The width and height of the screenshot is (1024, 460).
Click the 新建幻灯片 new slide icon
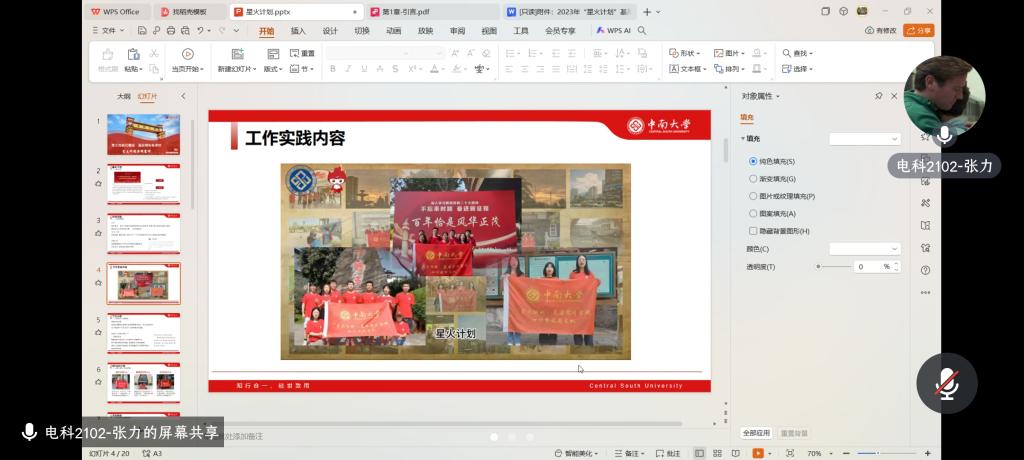237,54
